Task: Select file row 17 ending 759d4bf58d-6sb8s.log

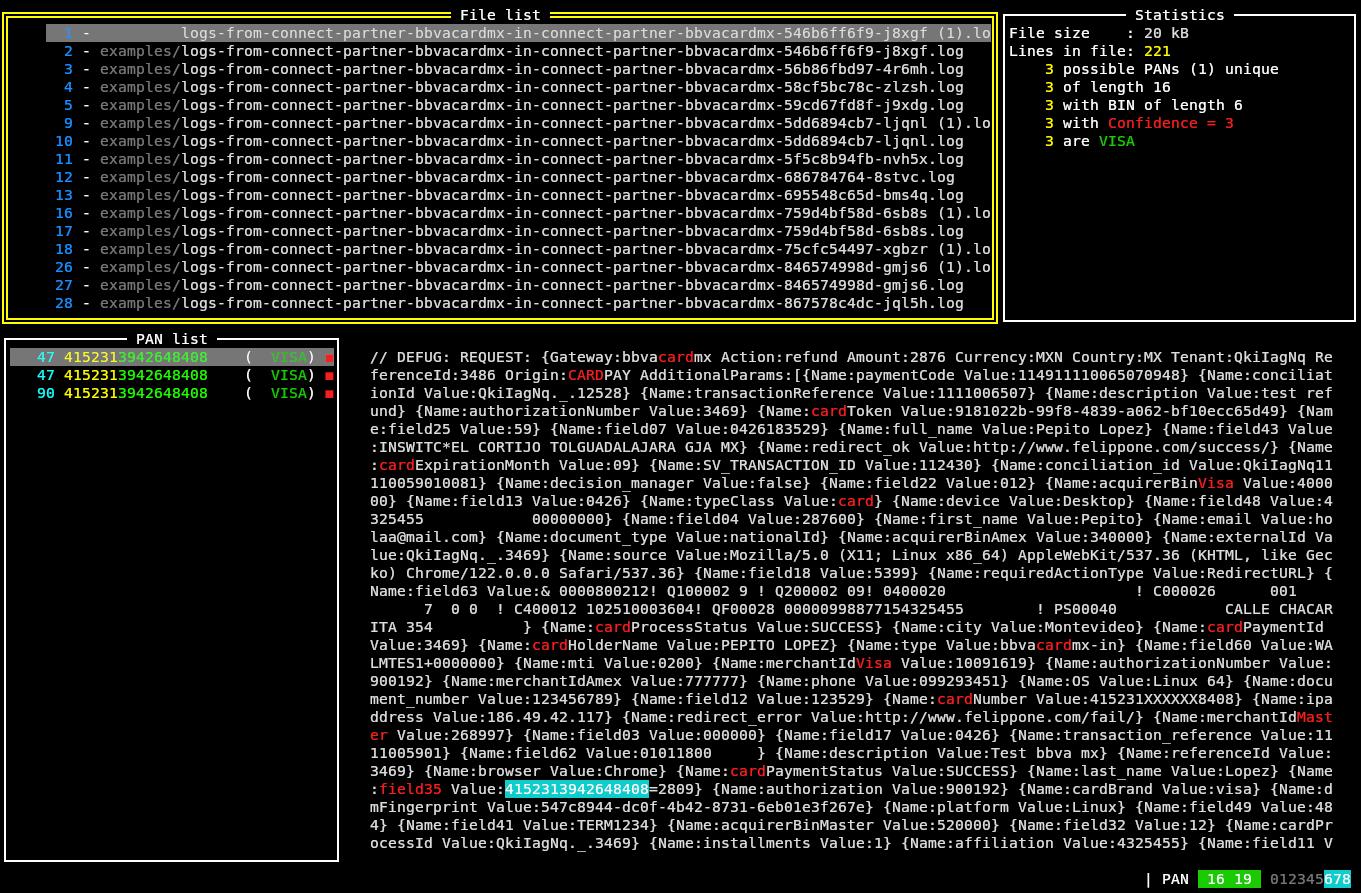Action: click(518, 231)
